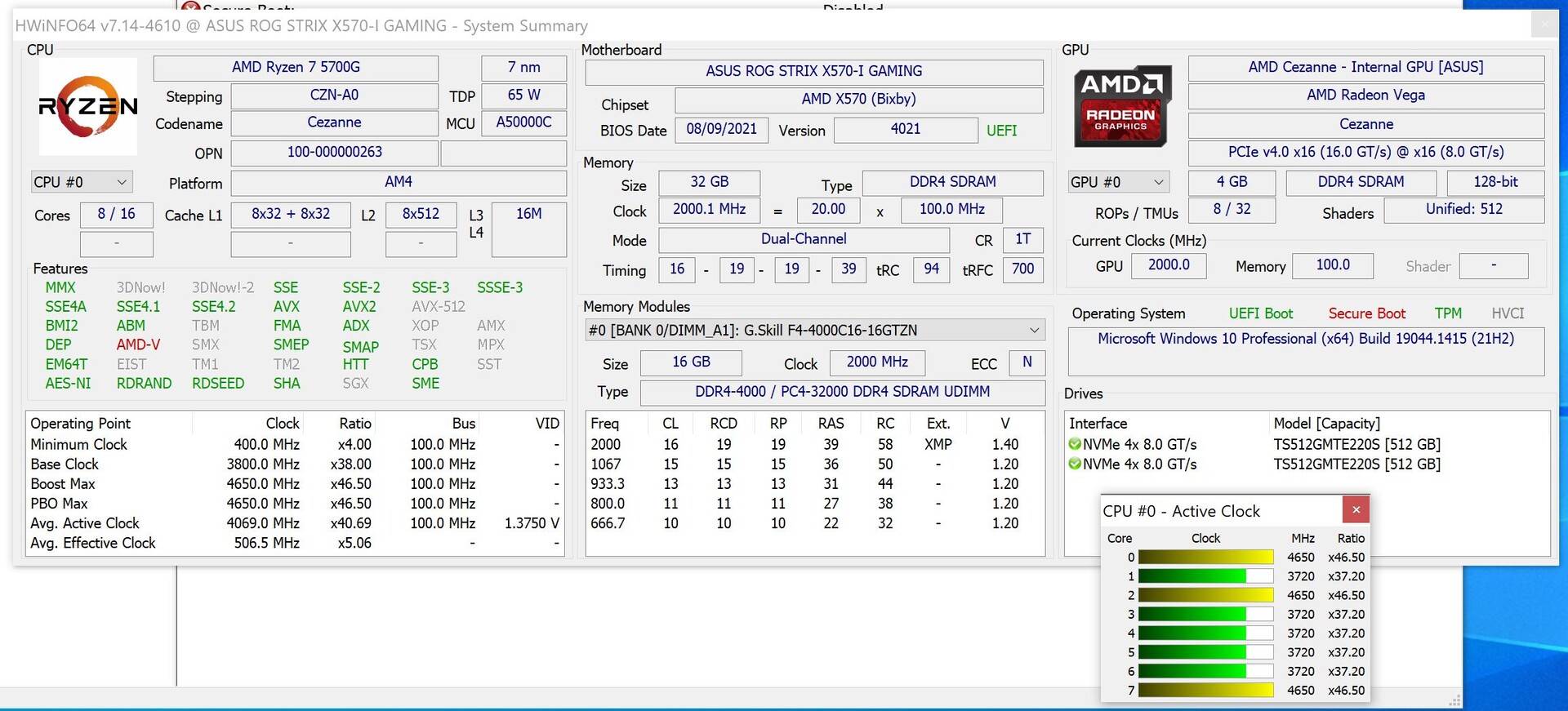Image resolution: width=1568 pixels, height=711 pixels.
Task: Click the 7 nm technology field
Action: click(523, 68)
